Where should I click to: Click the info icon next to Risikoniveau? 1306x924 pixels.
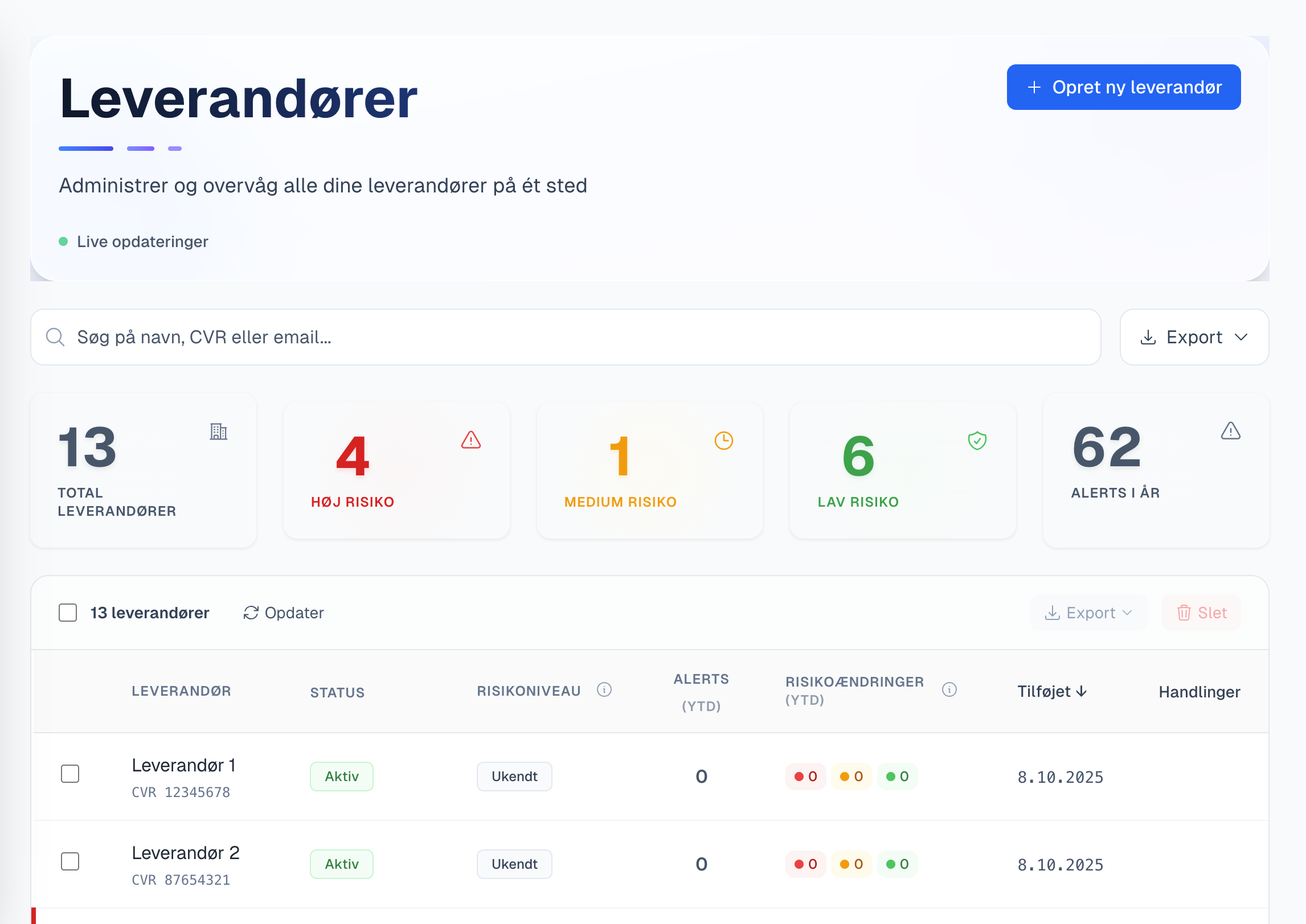pyautogui.click(x=604, y=690)
